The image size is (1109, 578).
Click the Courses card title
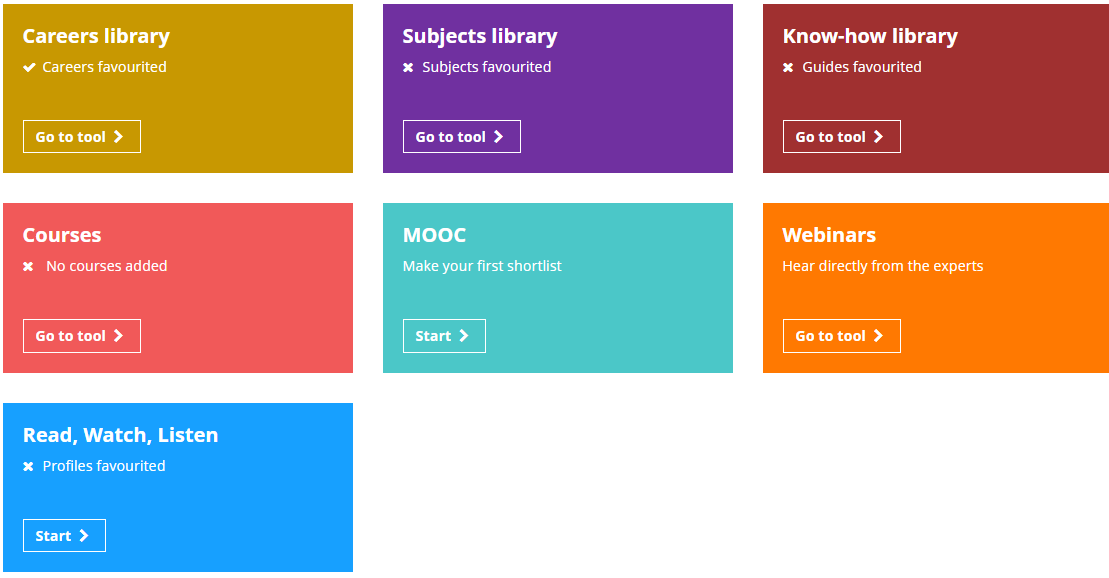click(x=62, y=235)
